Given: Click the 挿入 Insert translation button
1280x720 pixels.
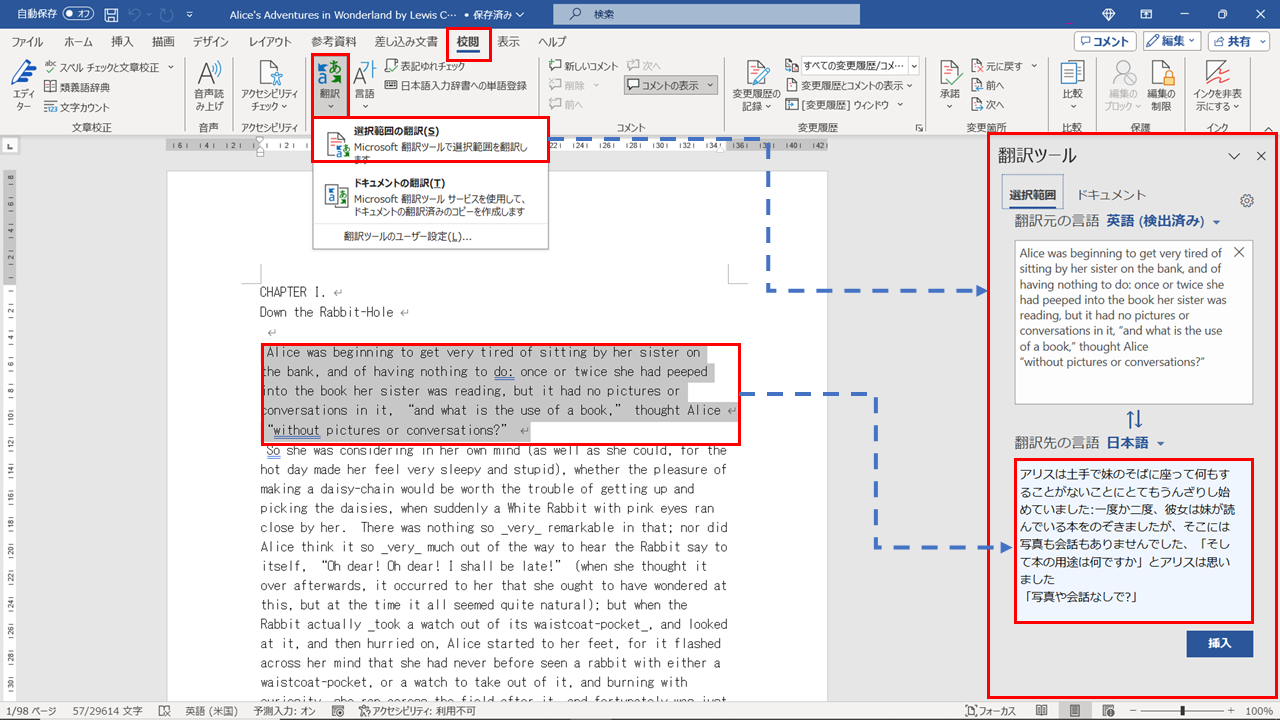Looking at the screenshot, I should click(1219, 644).
